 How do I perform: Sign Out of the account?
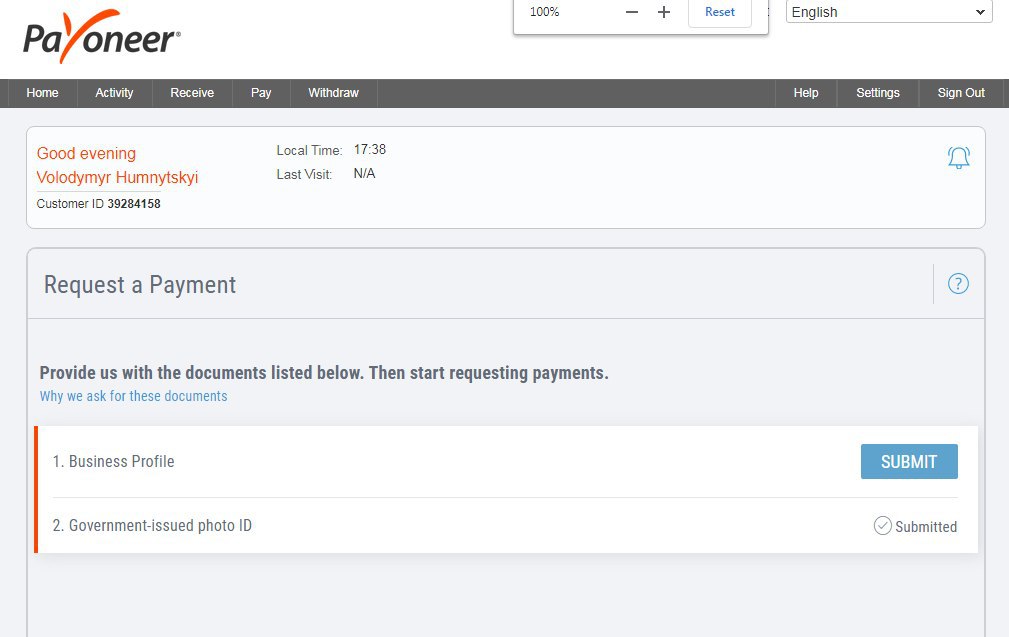pos(961,93)
